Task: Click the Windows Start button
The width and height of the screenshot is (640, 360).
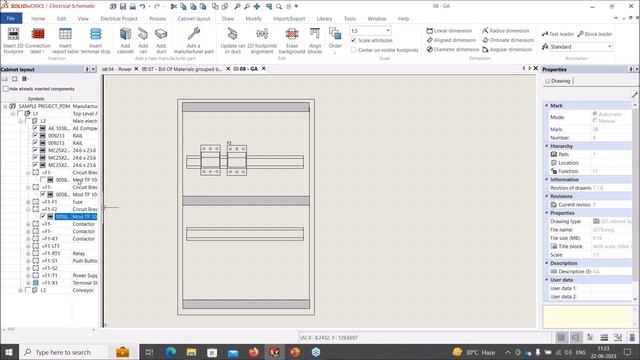Action: point(9,352)
